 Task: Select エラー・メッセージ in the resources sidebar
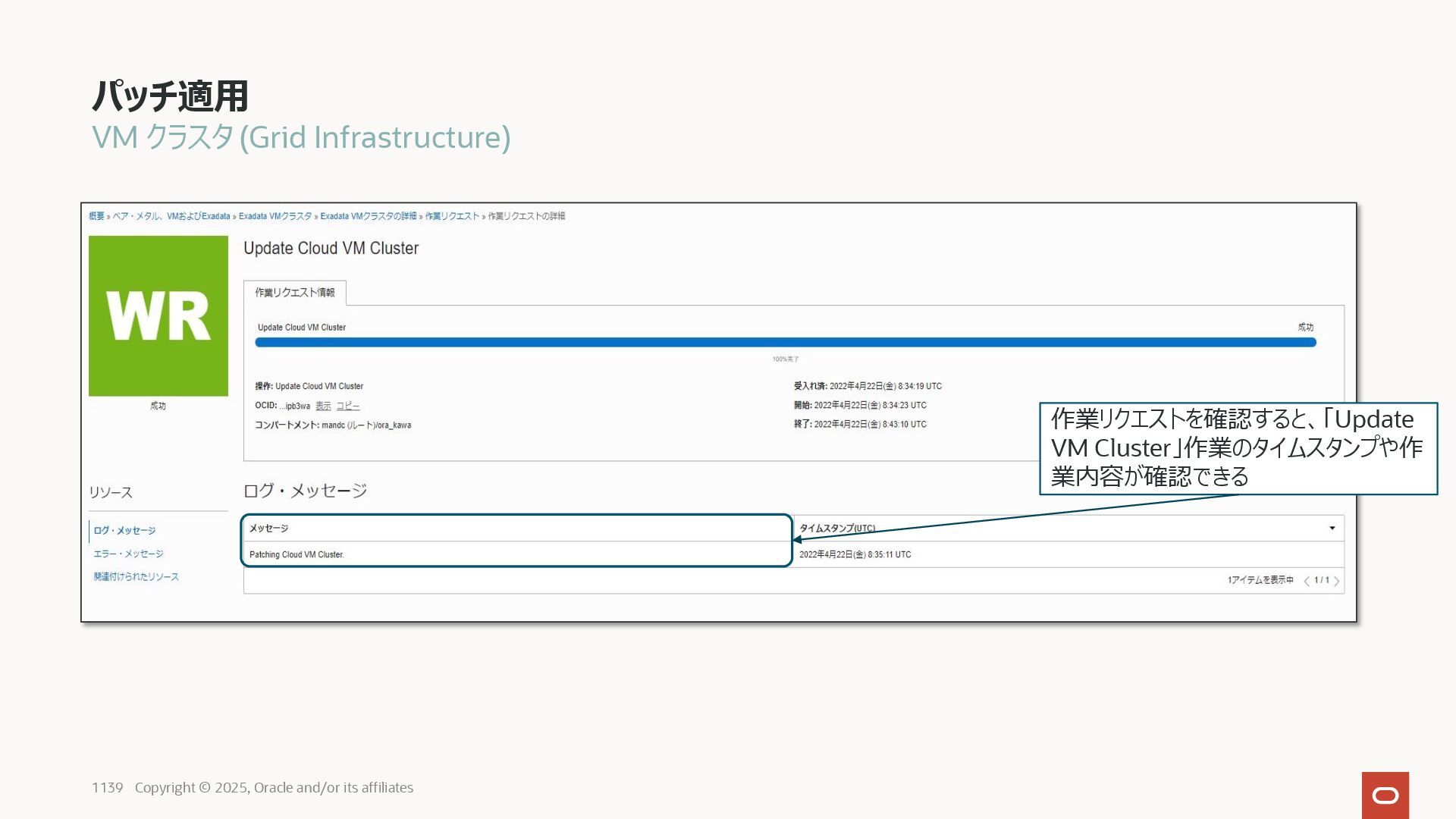(128, 554)
